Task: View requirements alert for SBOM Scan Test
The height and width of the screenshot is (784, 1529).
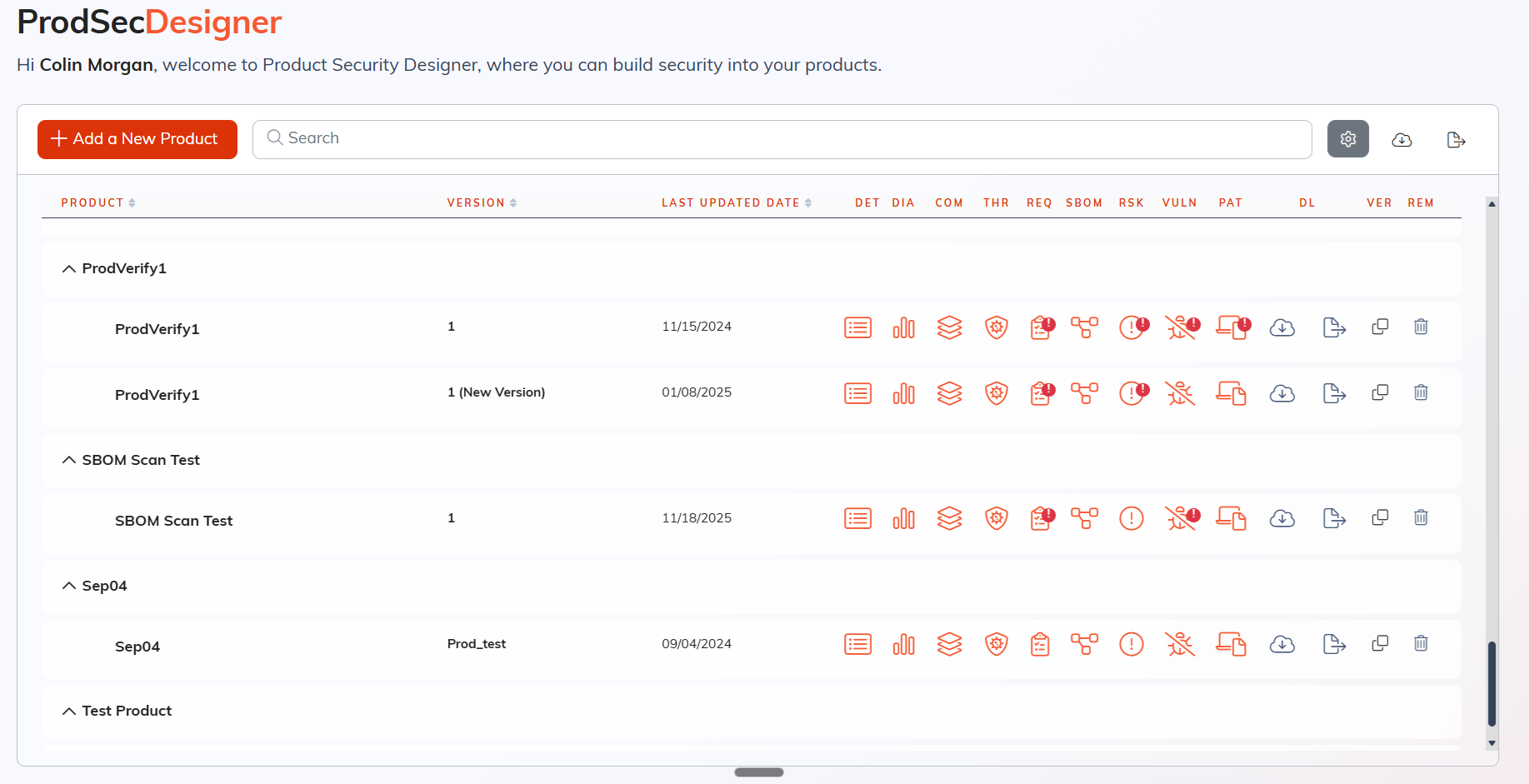Action: point(1041,517)
